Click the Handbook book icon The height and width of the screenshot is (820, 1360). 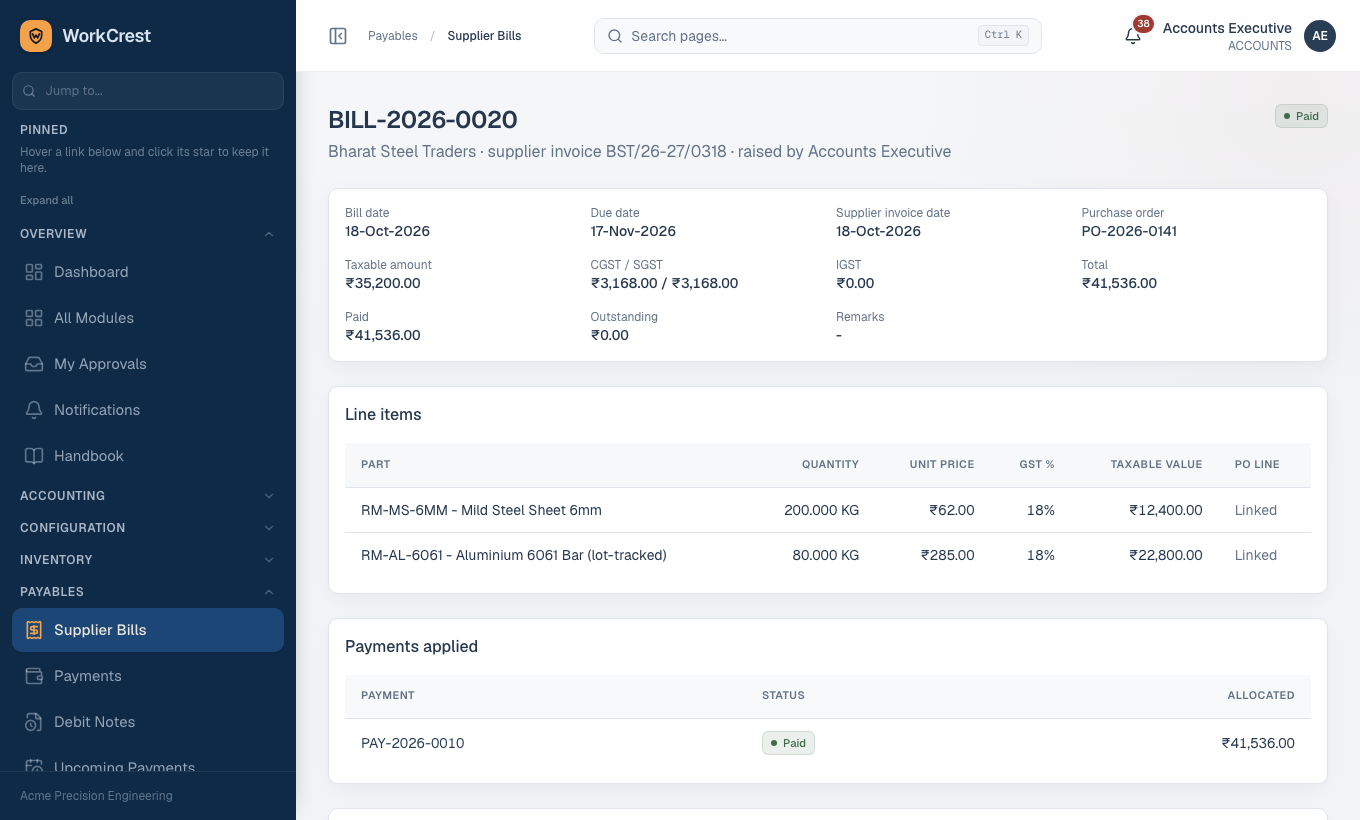pos(34,456)
